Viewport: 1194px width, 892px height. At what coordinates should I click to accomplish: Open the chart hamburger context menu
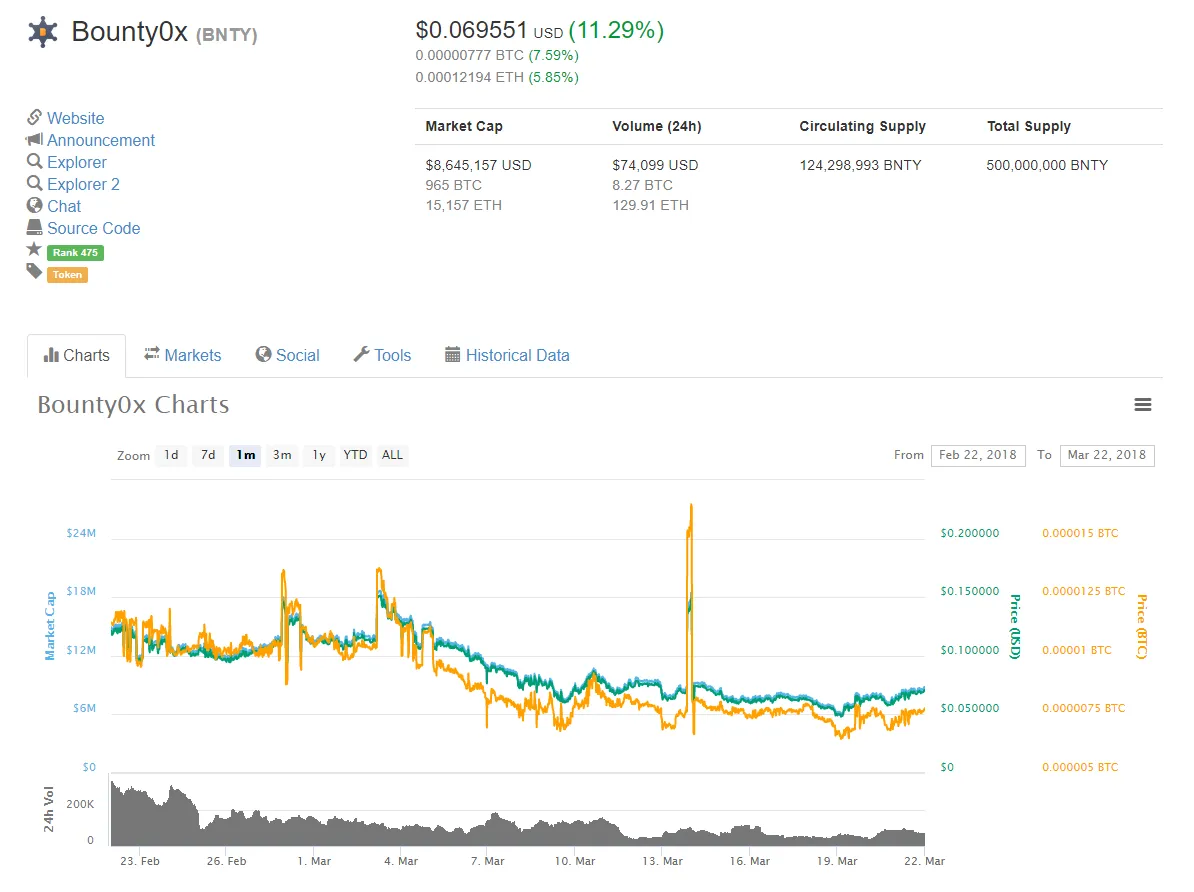1142,405
